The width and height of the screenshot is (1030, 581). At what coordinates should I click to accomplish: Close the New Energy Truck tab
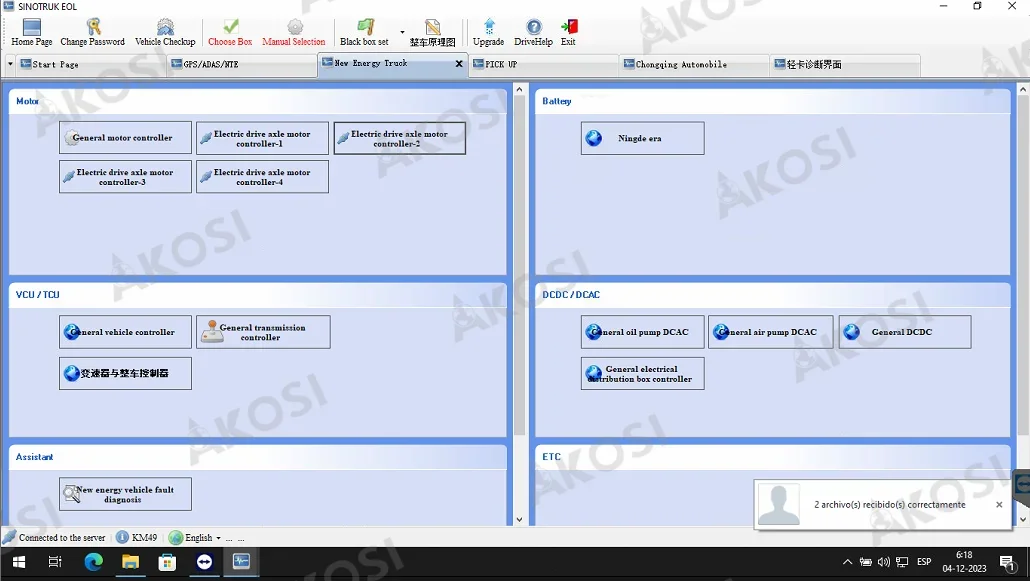point(459,64)
